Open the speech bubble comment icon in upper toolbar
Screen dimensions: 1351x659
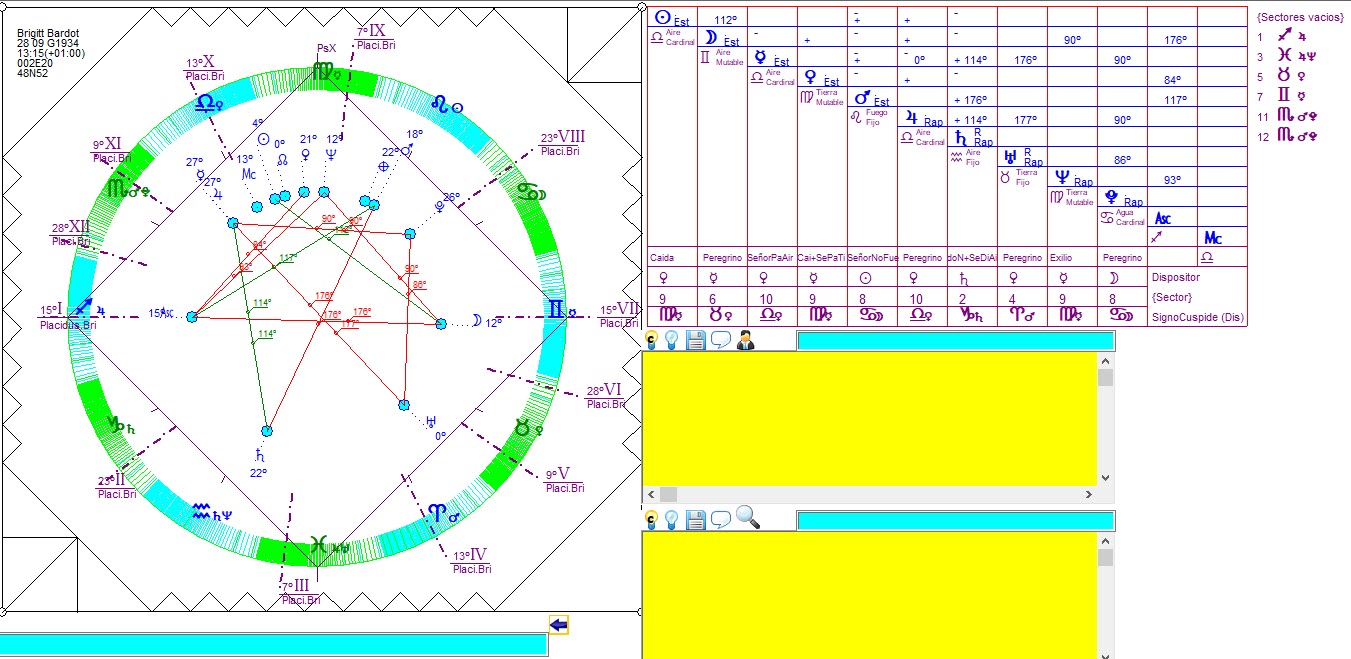pos(720,341)
